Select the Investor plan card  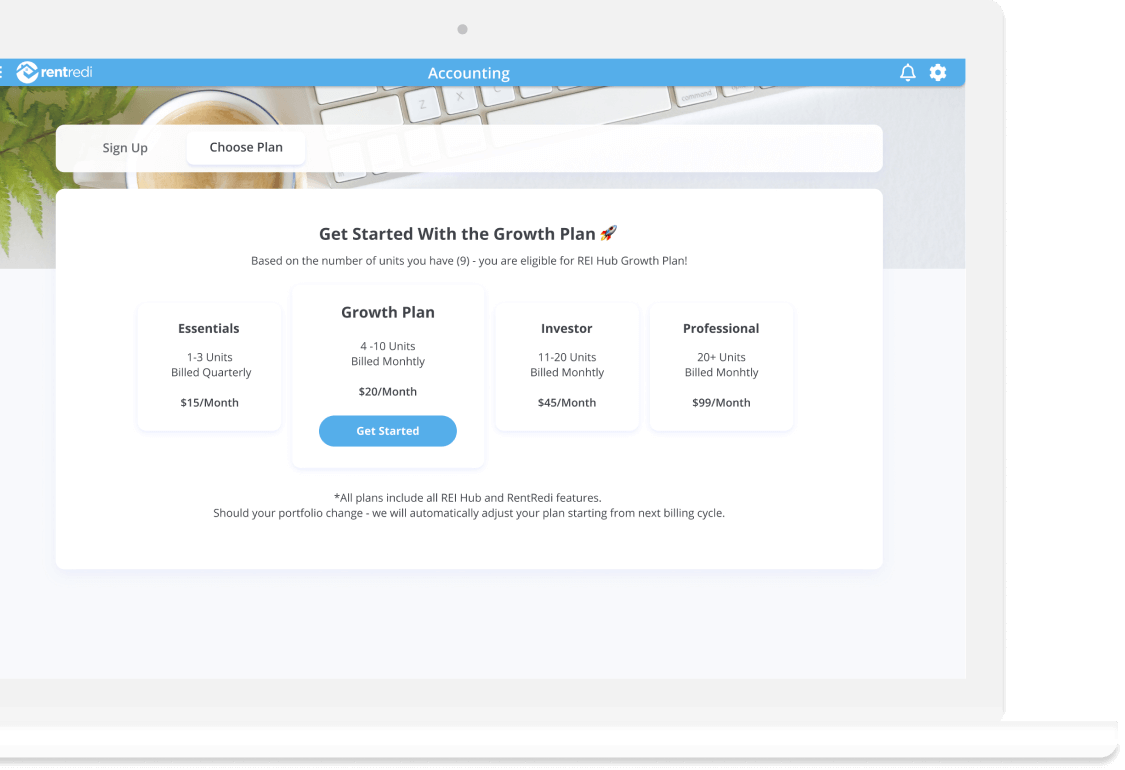tap(567, 367)
